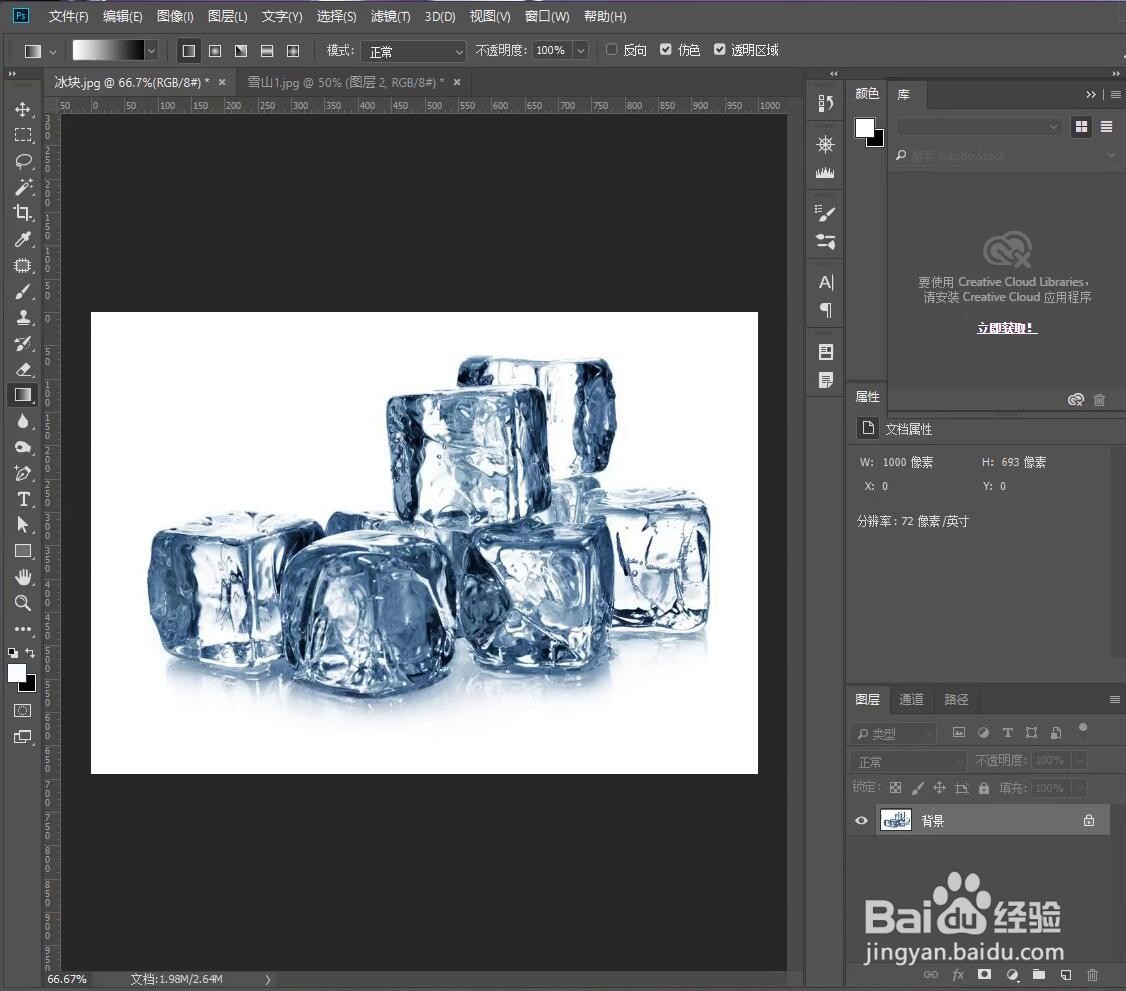Enable the 反向 (Reverse) checkbox
The width and height of the screenshot is (1126, 991).
pyautogui.click(x=612, y=50)
